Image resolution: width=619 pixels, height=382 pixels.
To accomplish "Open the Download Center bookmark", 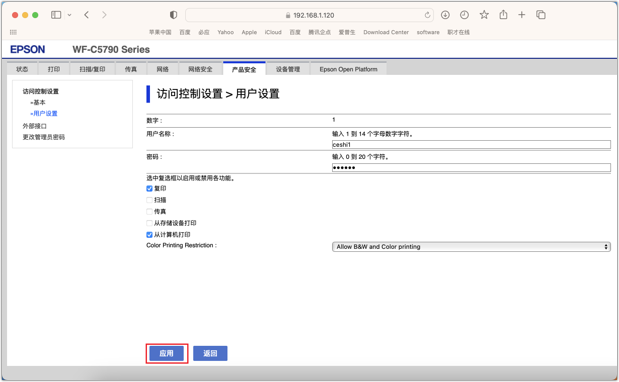I will coord(386,32).
